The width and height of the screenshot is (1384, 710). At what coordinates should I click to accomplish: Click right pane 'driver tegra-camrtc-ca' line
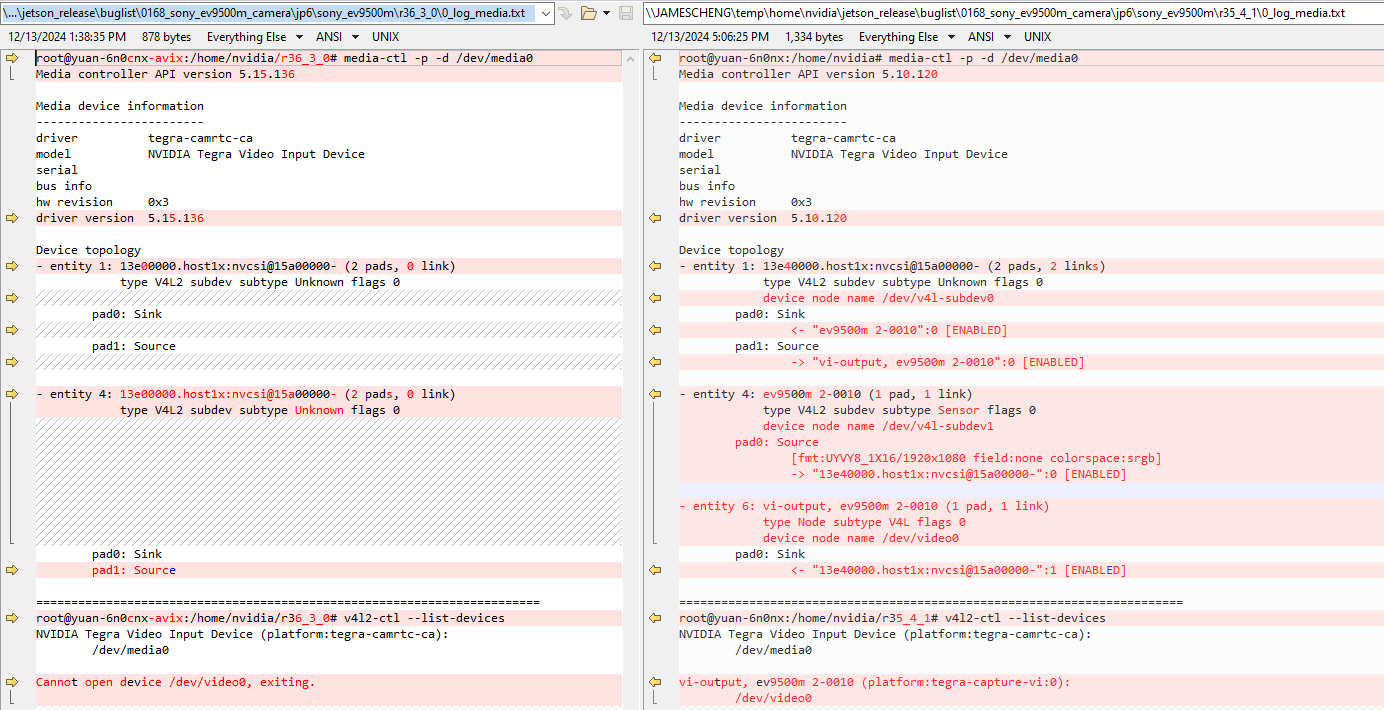(787, 138)
